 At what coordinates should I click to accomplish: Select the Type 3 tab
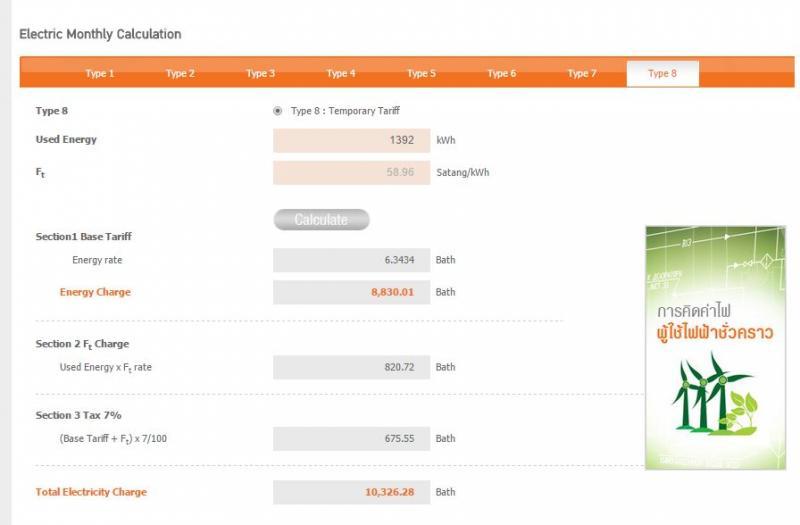click(x=260, y=73)
